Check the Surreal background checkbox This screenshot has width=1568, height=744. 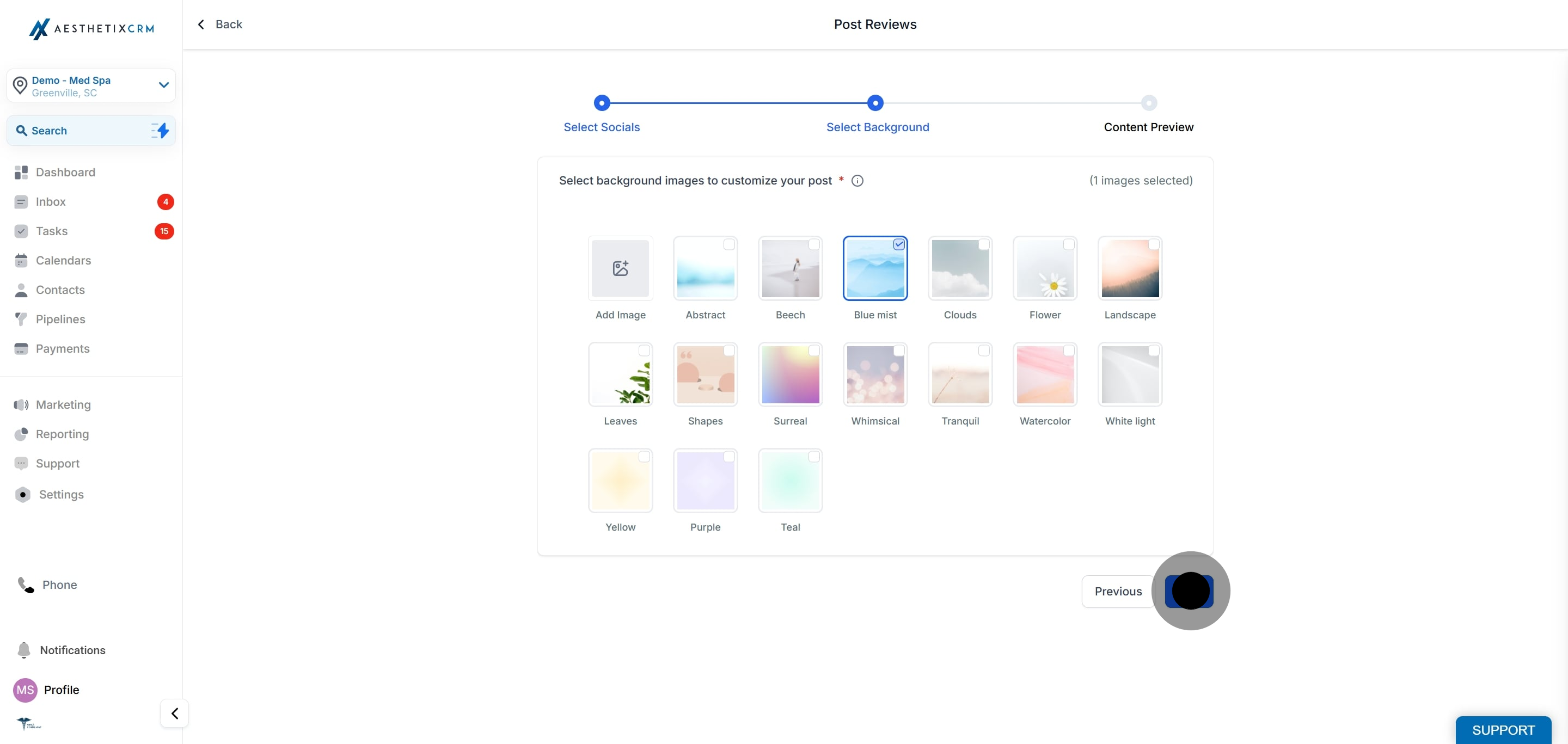click(x=814, y=351)
